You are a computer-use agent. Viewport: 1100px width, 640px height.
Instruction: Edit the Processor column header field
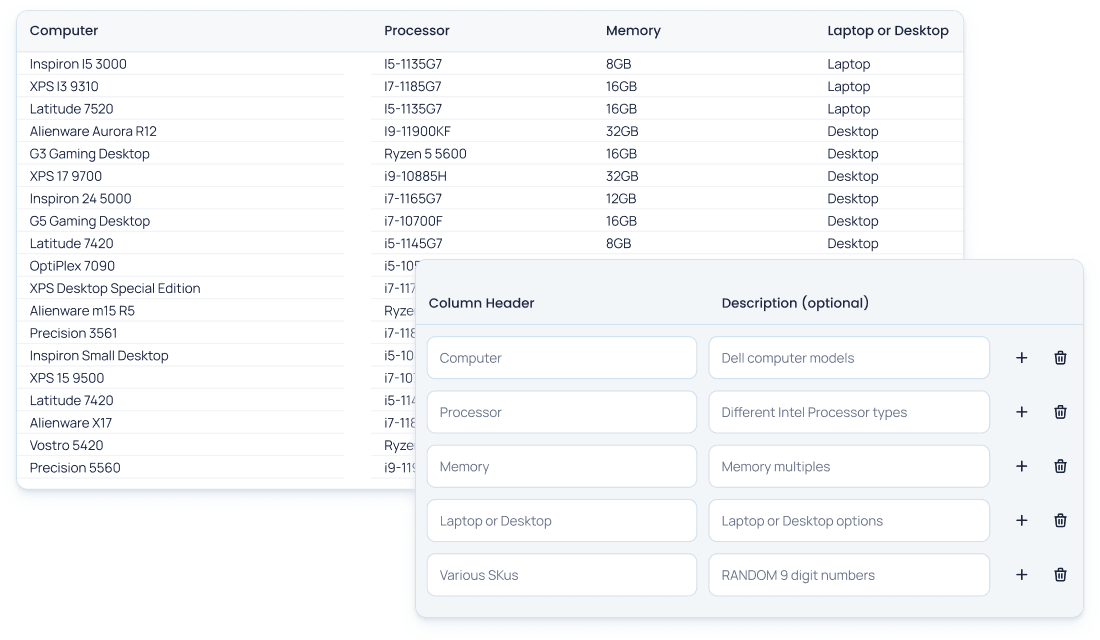(561, 412)
